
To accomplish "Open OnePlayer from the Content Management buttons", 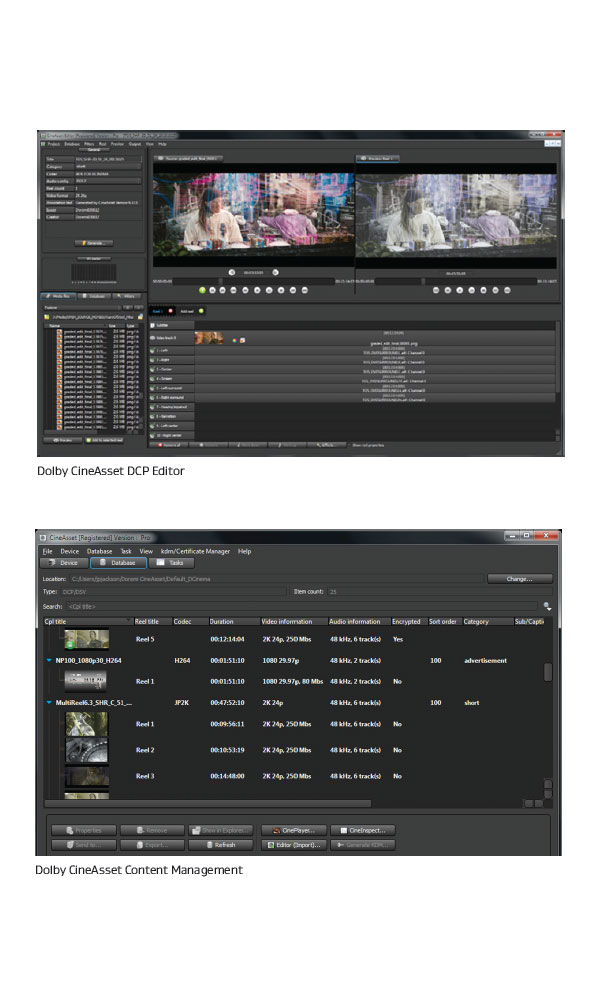I will pos(293,830).
